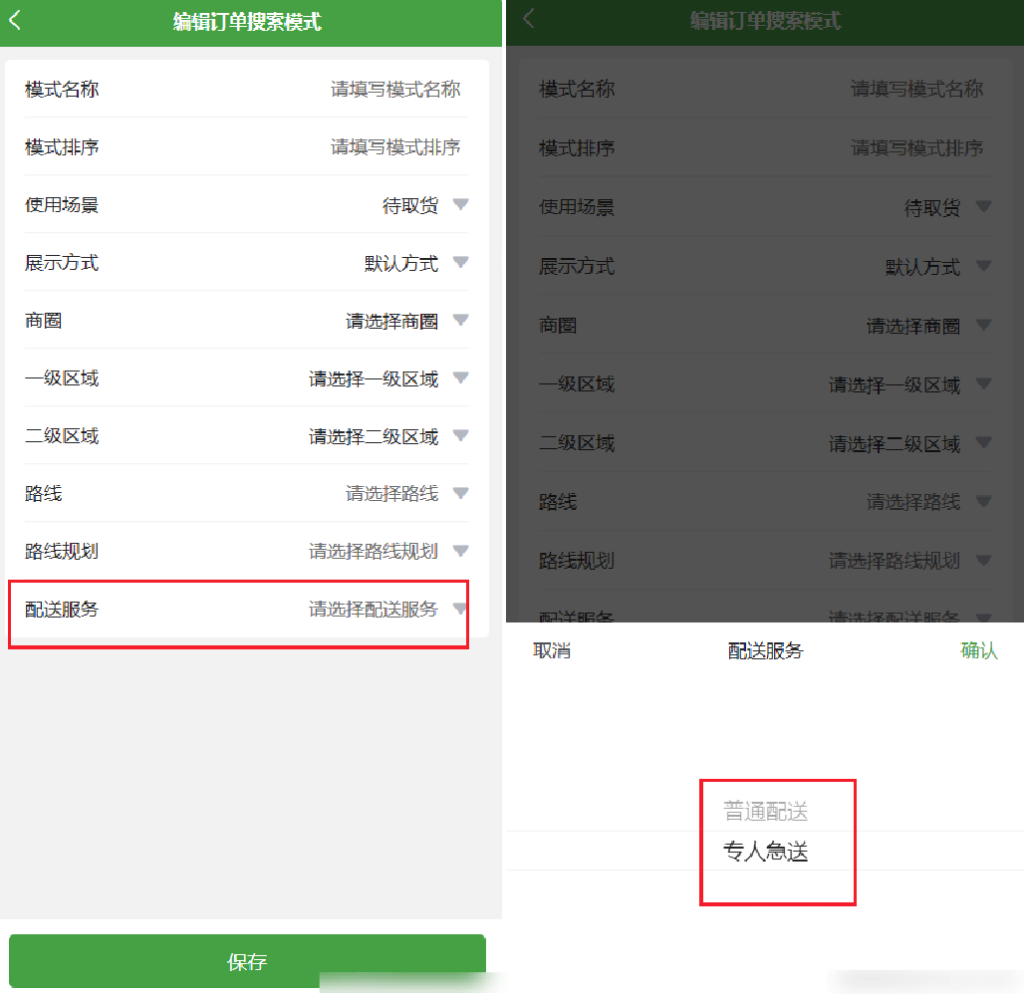
Task: Open the 一级区域 dropdown arrow
Action: 460,378
